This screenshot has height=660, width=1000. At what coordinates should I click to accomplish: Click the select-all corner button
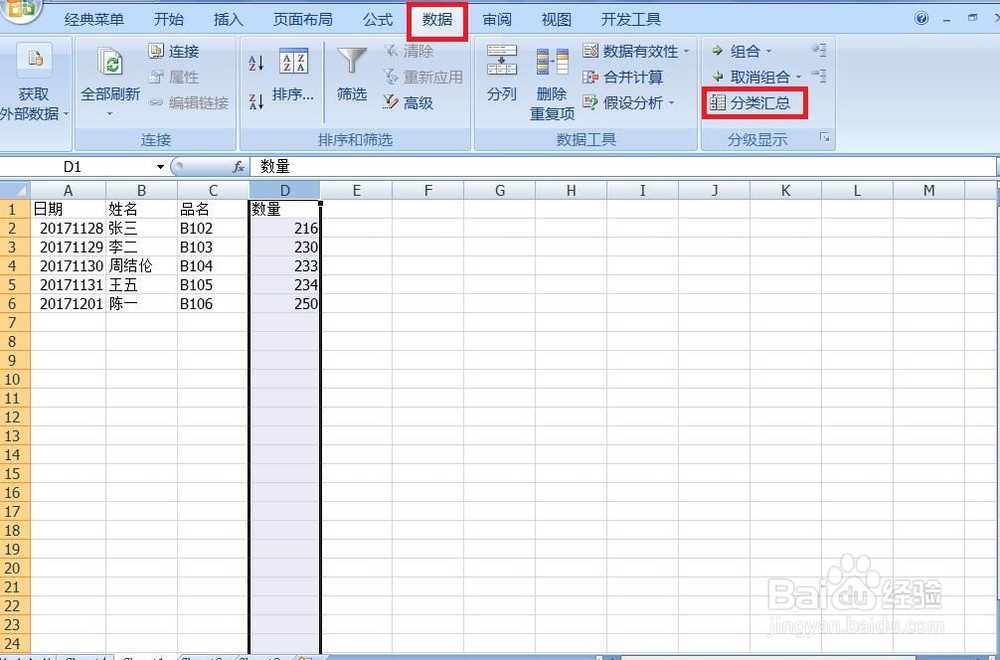point(15,190)
